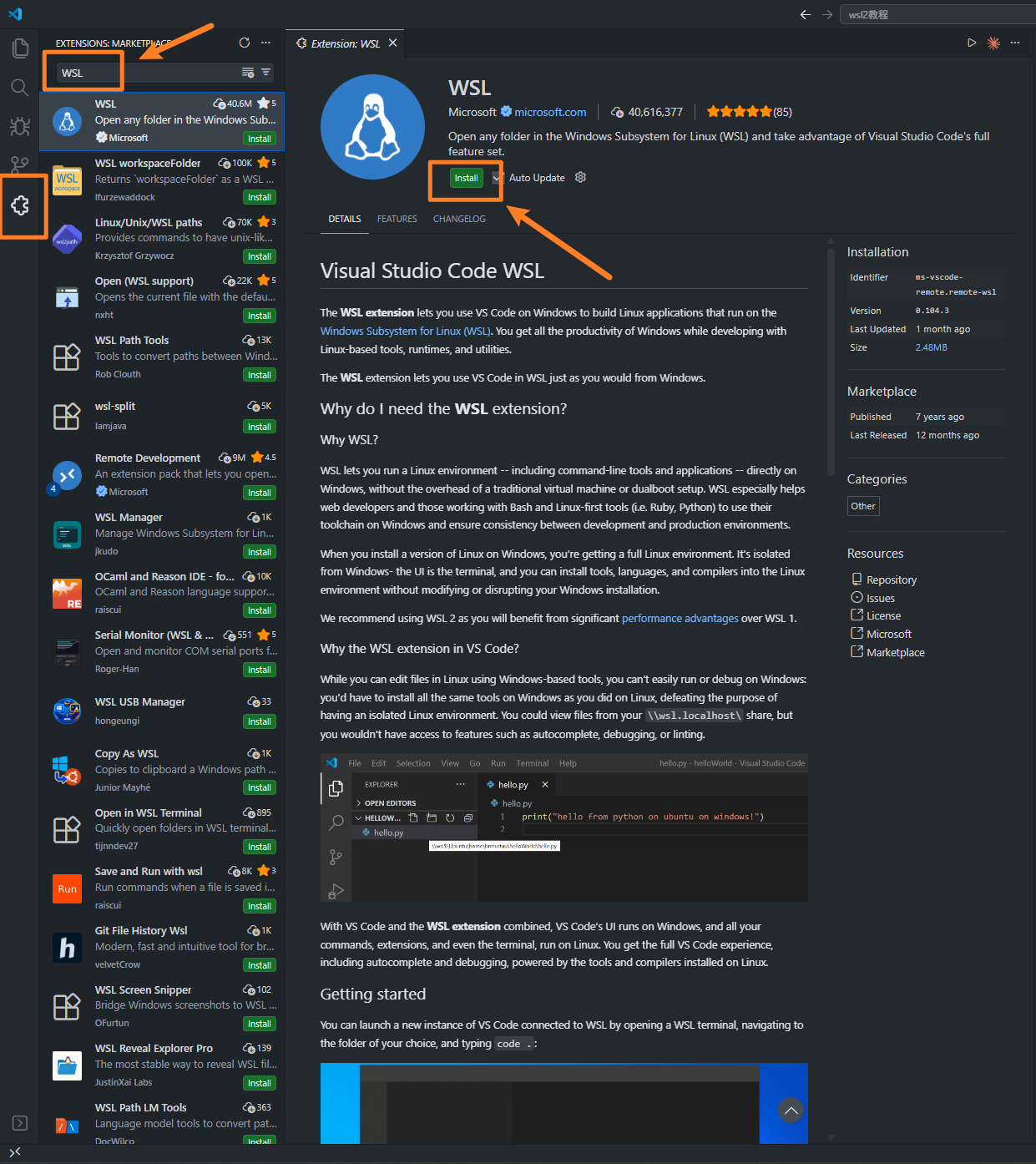
Task: Select wsl-split extension in the list
Action: point(163,416)
